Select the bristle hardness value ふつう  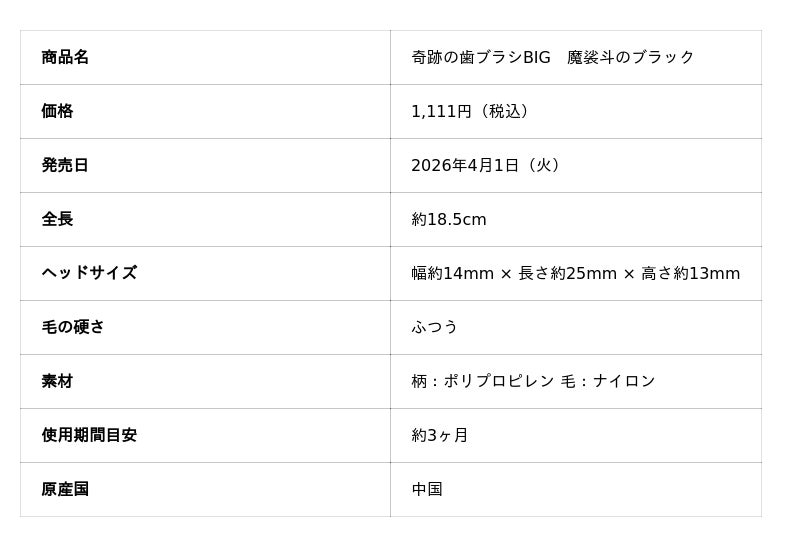click(x=435, y=328)
